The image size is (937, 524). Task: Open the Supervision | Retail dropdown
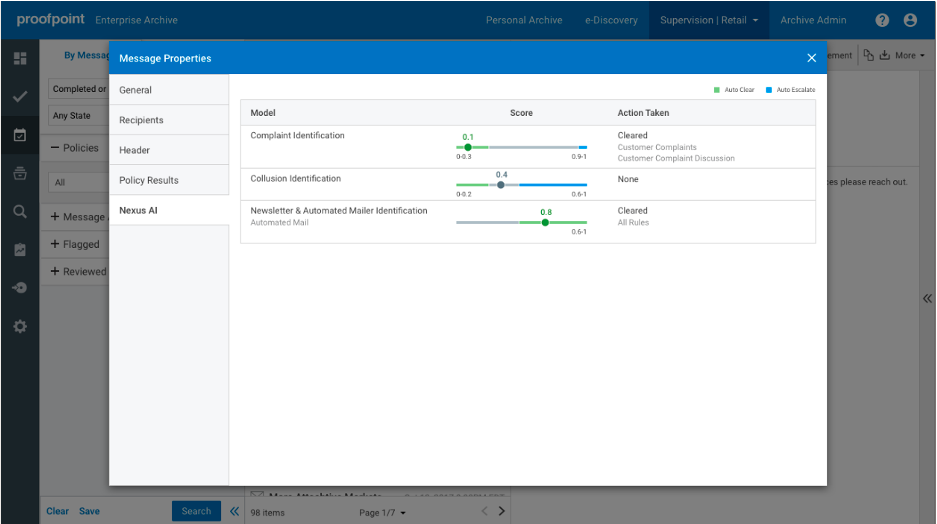coord(709,20)
